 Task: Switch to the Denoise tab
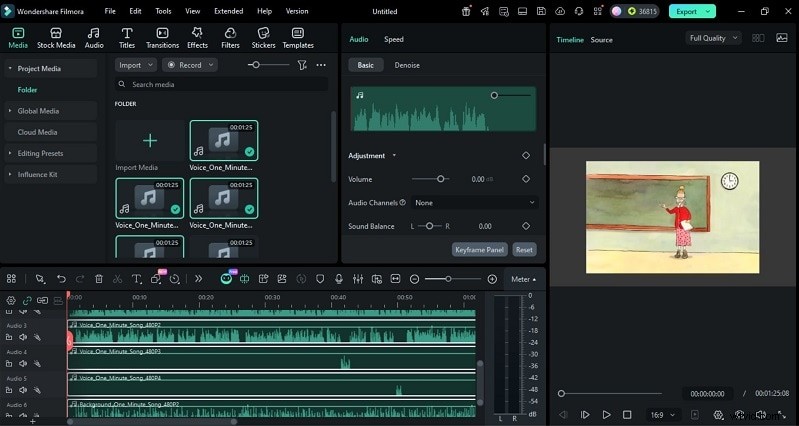tap(407, 65)
